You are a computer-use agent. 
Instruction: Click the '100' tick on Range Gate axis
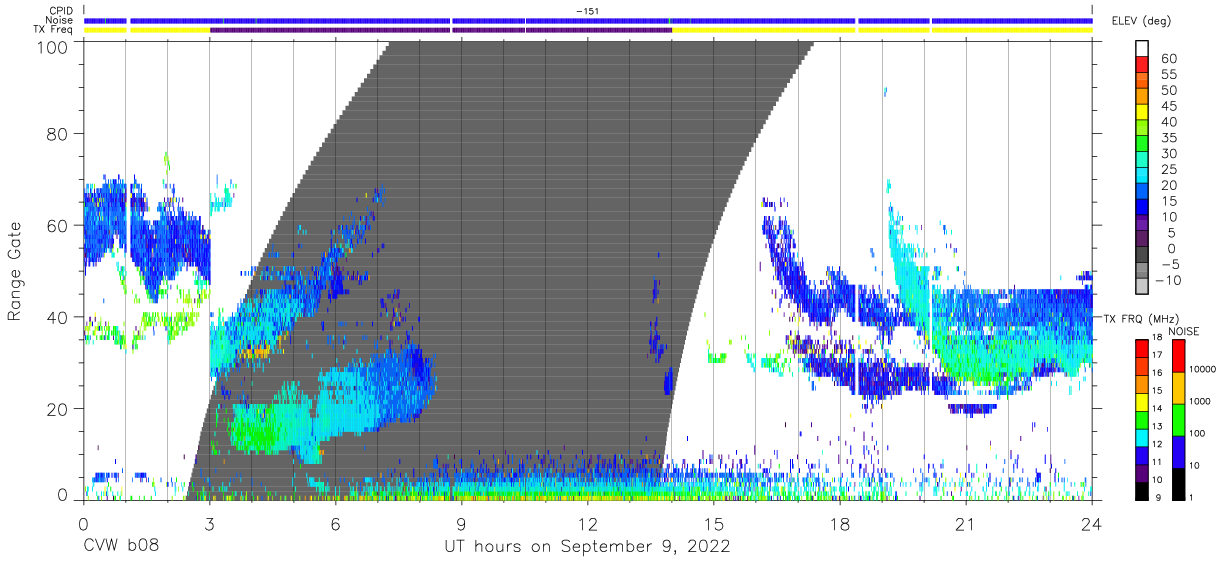[54, 47]
